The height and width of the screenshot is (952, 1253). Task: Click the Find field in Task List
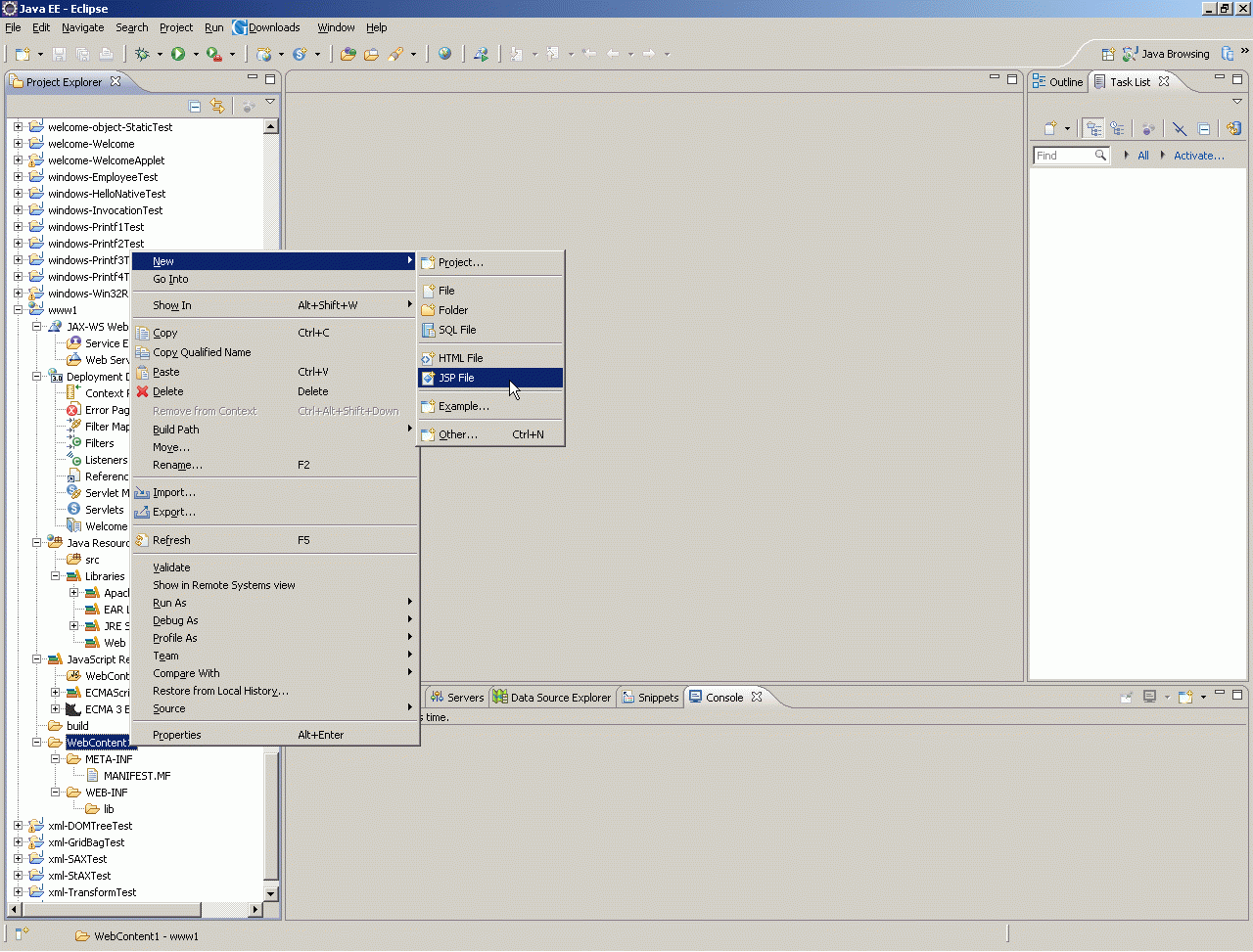pos(1071,156)
